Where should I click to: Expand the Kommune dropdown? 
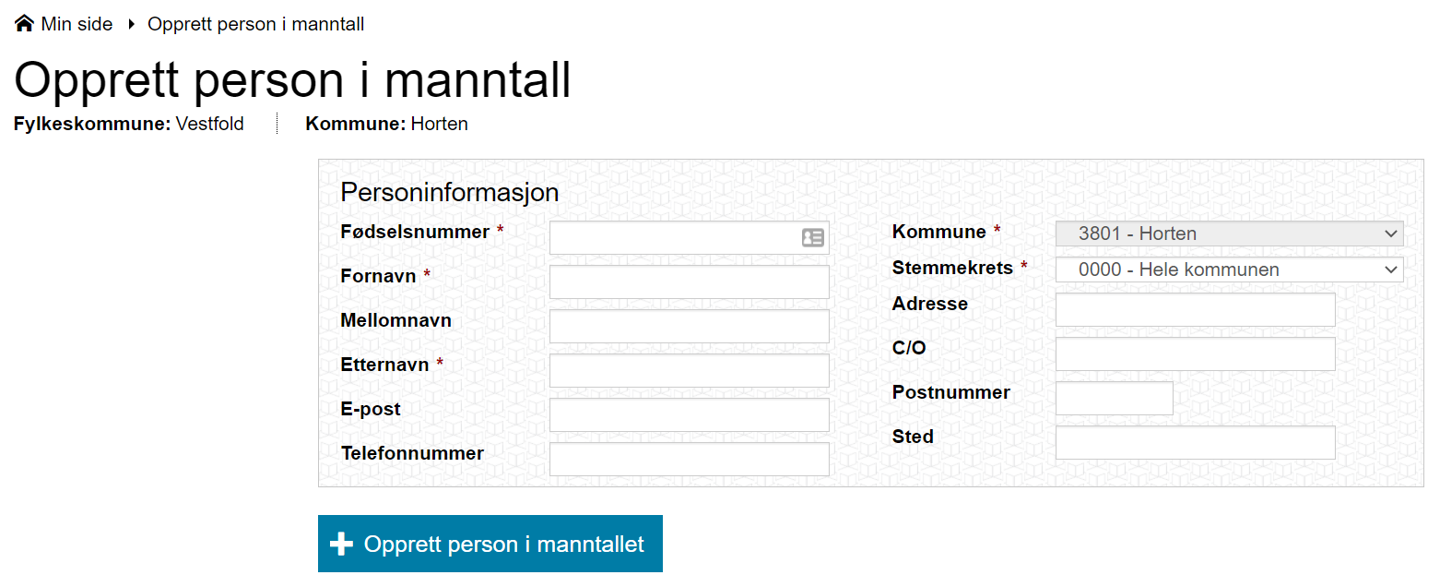tap(1229, 234)
